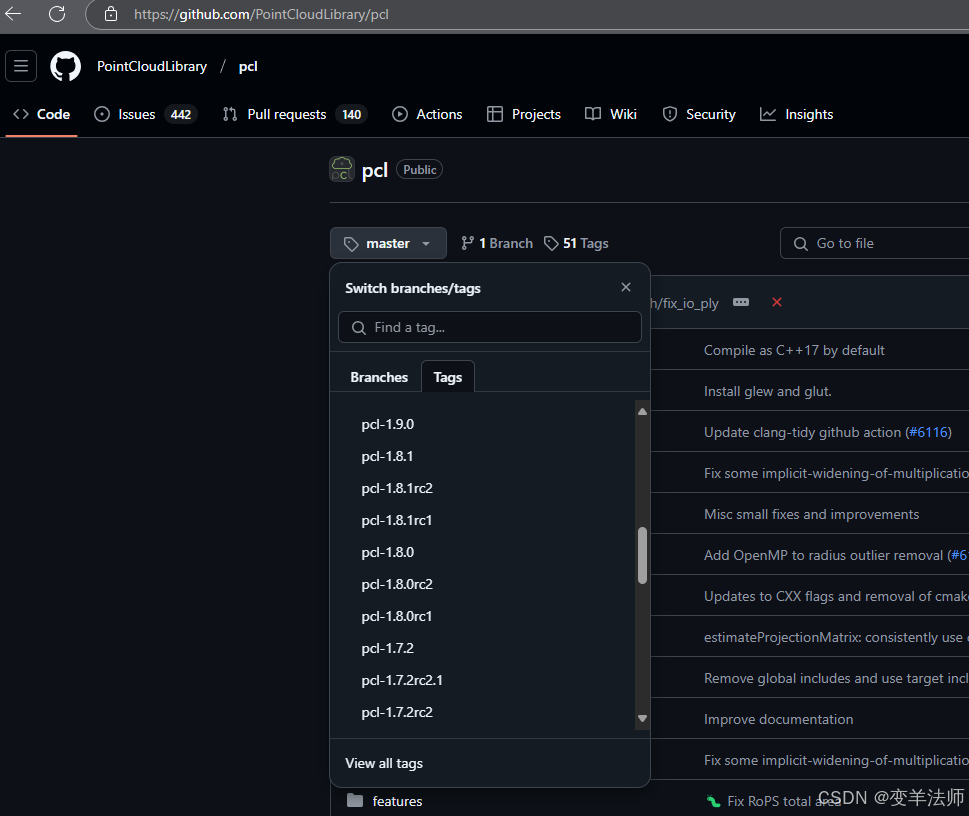
Task: Click the Go to file search box
Action: point(874,244)
